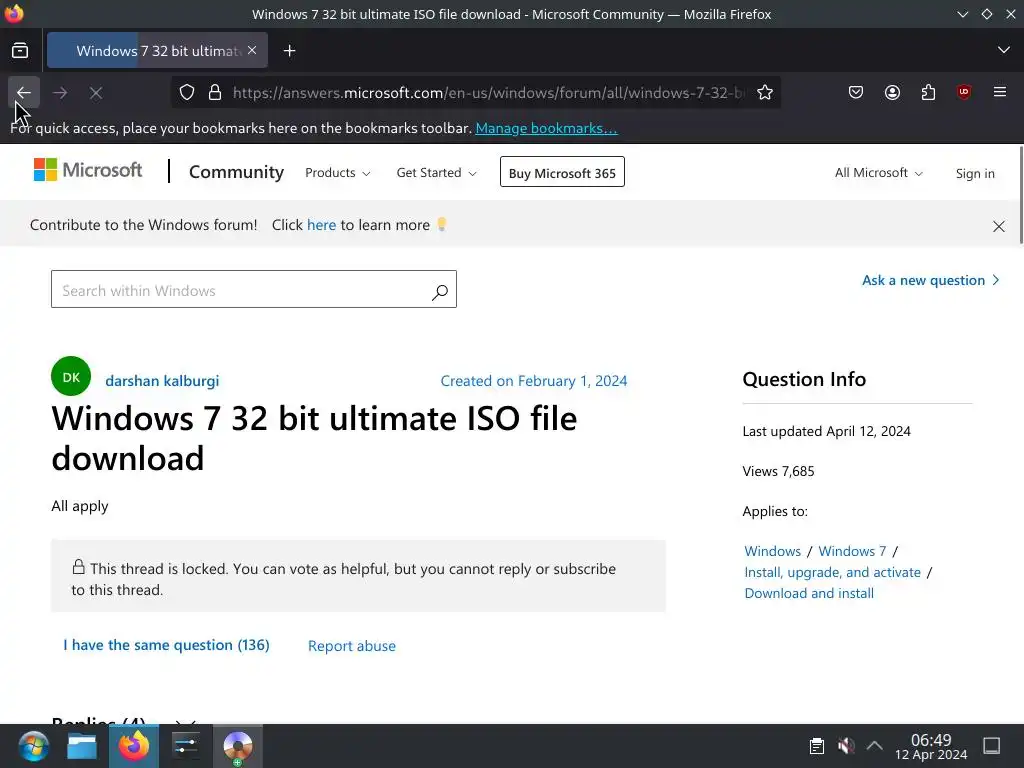Open darshan kalburgi's profile
This screenshot has height=768, width=1024.
tap(162, 381)
